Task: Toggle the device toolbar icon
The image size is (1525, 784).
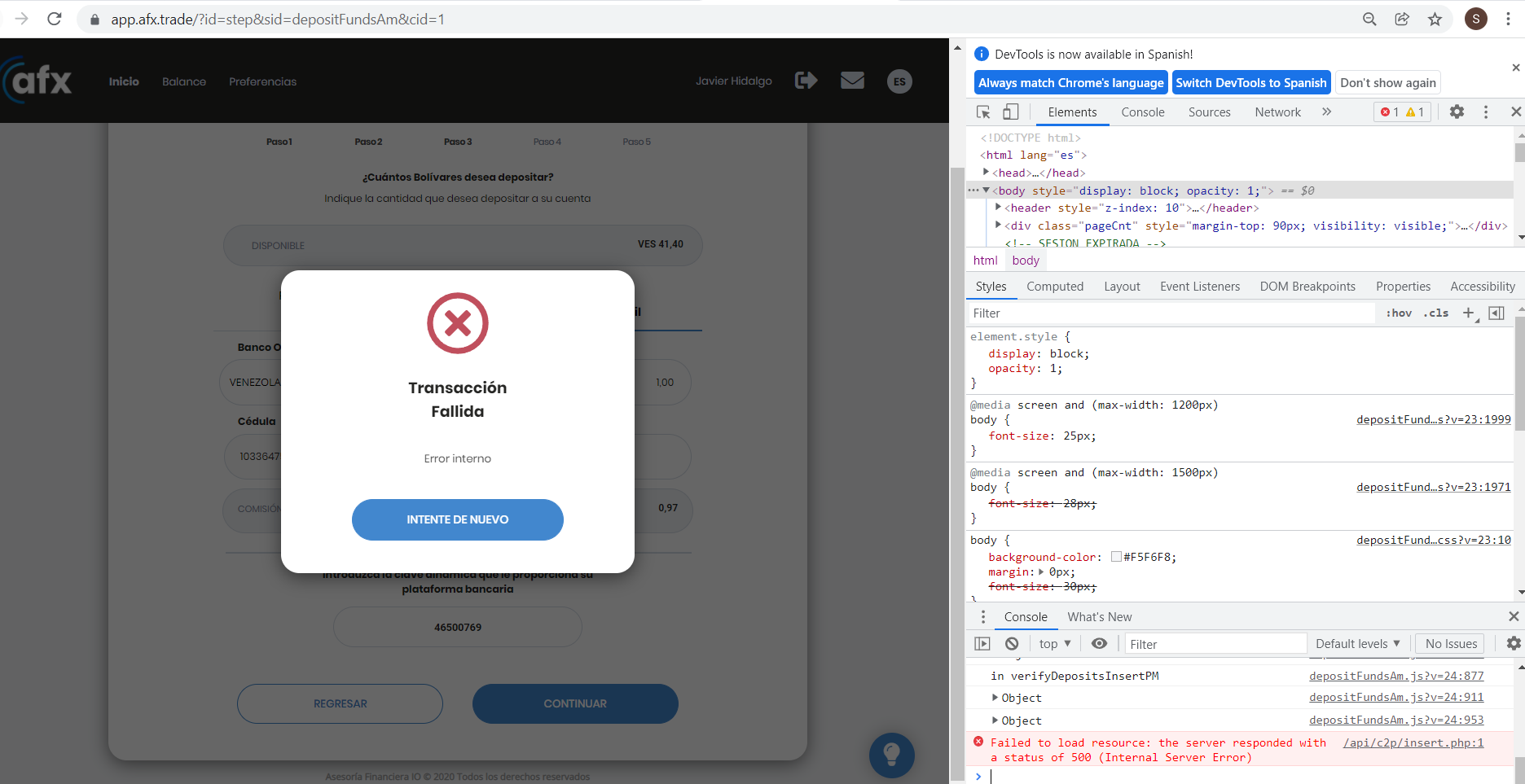Action: 1010,112
